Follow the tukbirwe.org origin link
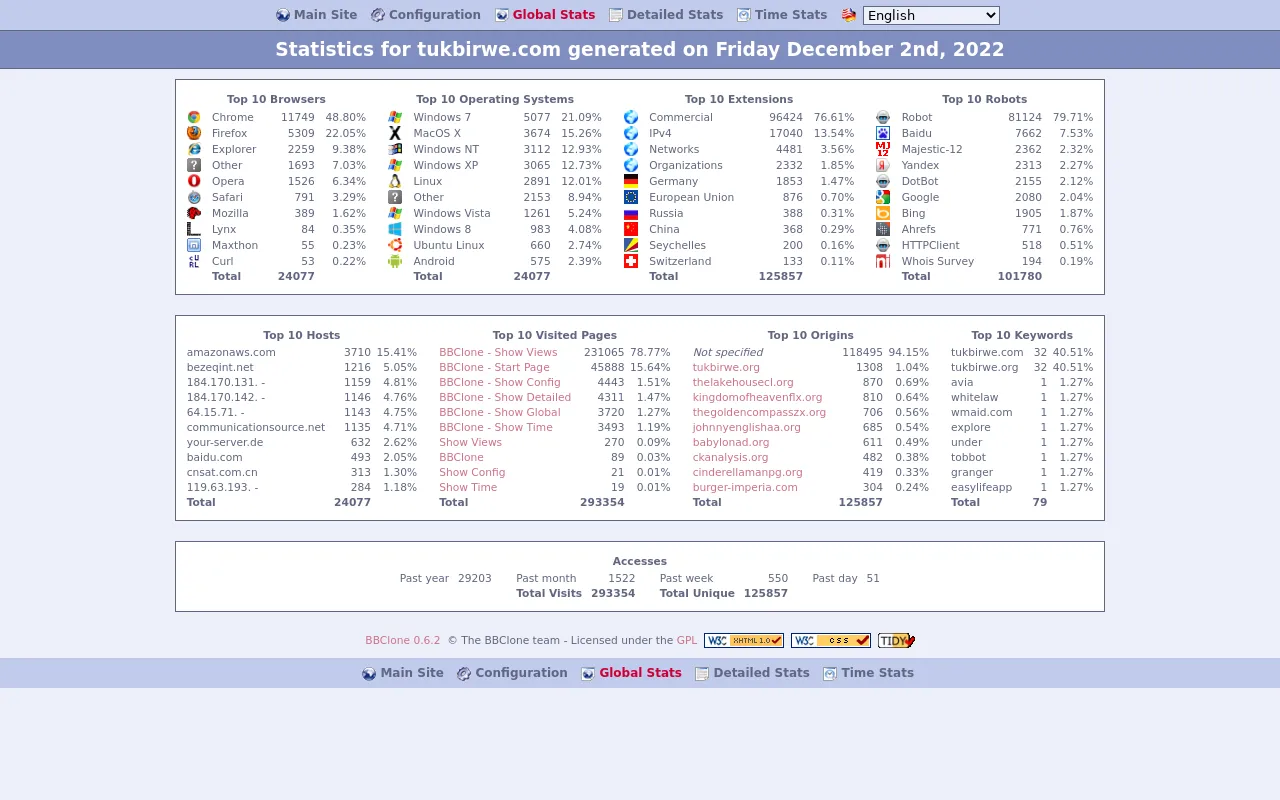This screenshot has height=800, width=1280. [x=726, y=367]
